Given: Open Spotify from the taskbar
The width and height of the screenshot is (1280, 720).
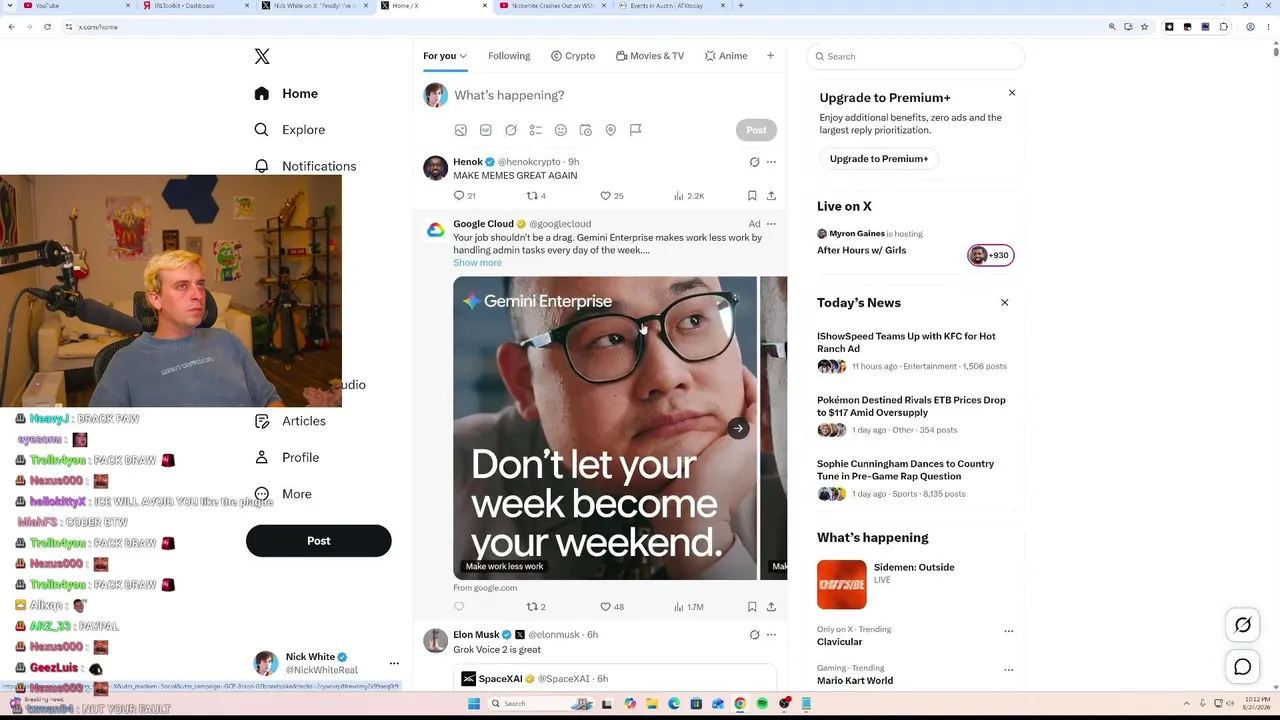Looking at the screenshot, I should 762,704.
